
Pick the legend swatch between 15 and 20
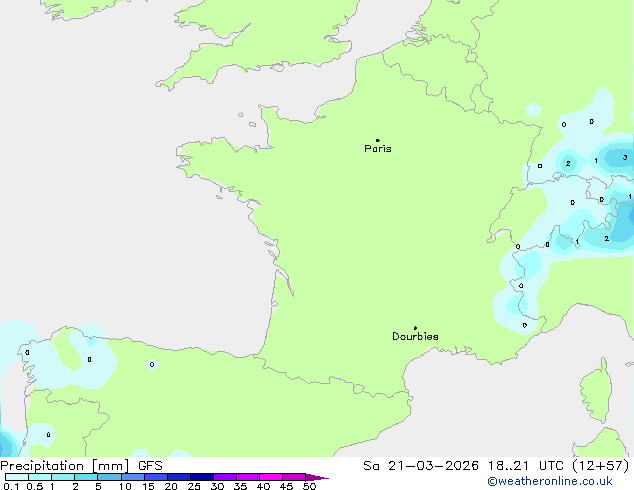coord(155,477)
